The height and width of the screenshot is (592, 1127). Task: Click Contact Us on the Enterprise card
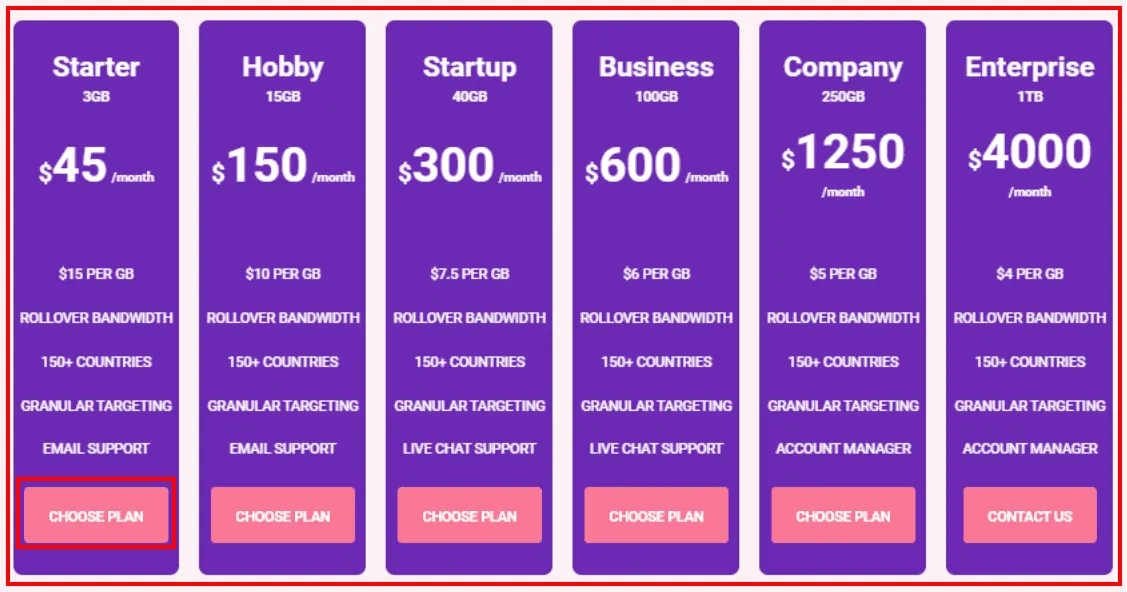[1029, 516]
